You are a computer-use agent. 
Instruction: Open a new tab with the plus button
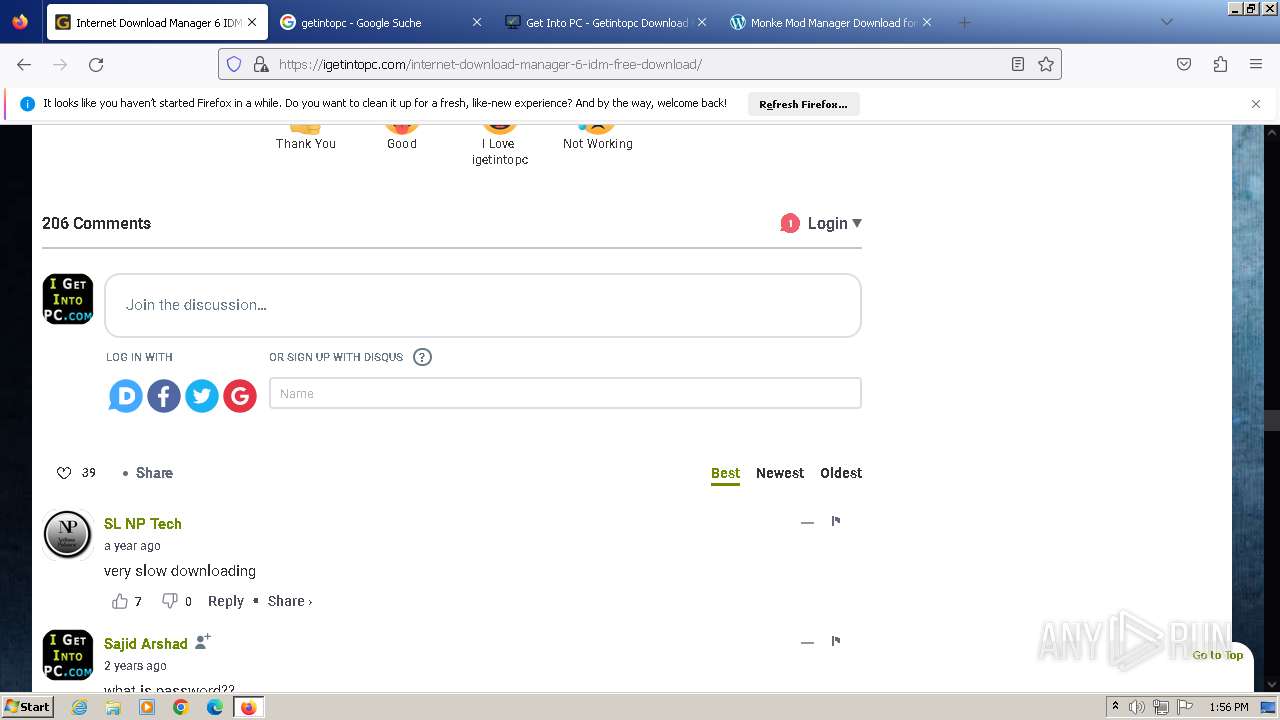point(964,22)
